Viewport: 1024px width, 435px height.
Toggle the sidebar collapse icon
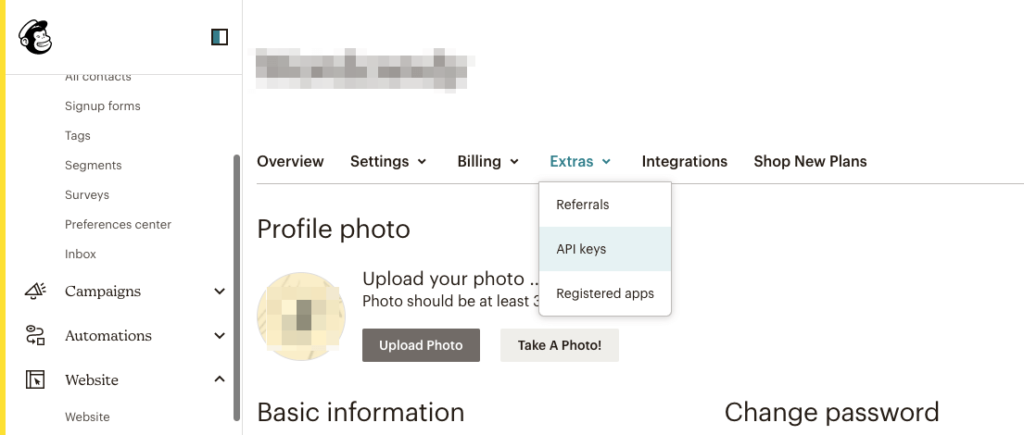pyautogui.click(x=220, y=38)
